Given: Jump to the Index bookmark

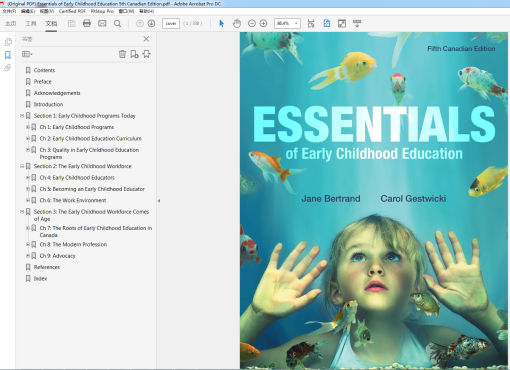Looking at the screenshot, I should [x=40, y=278].
